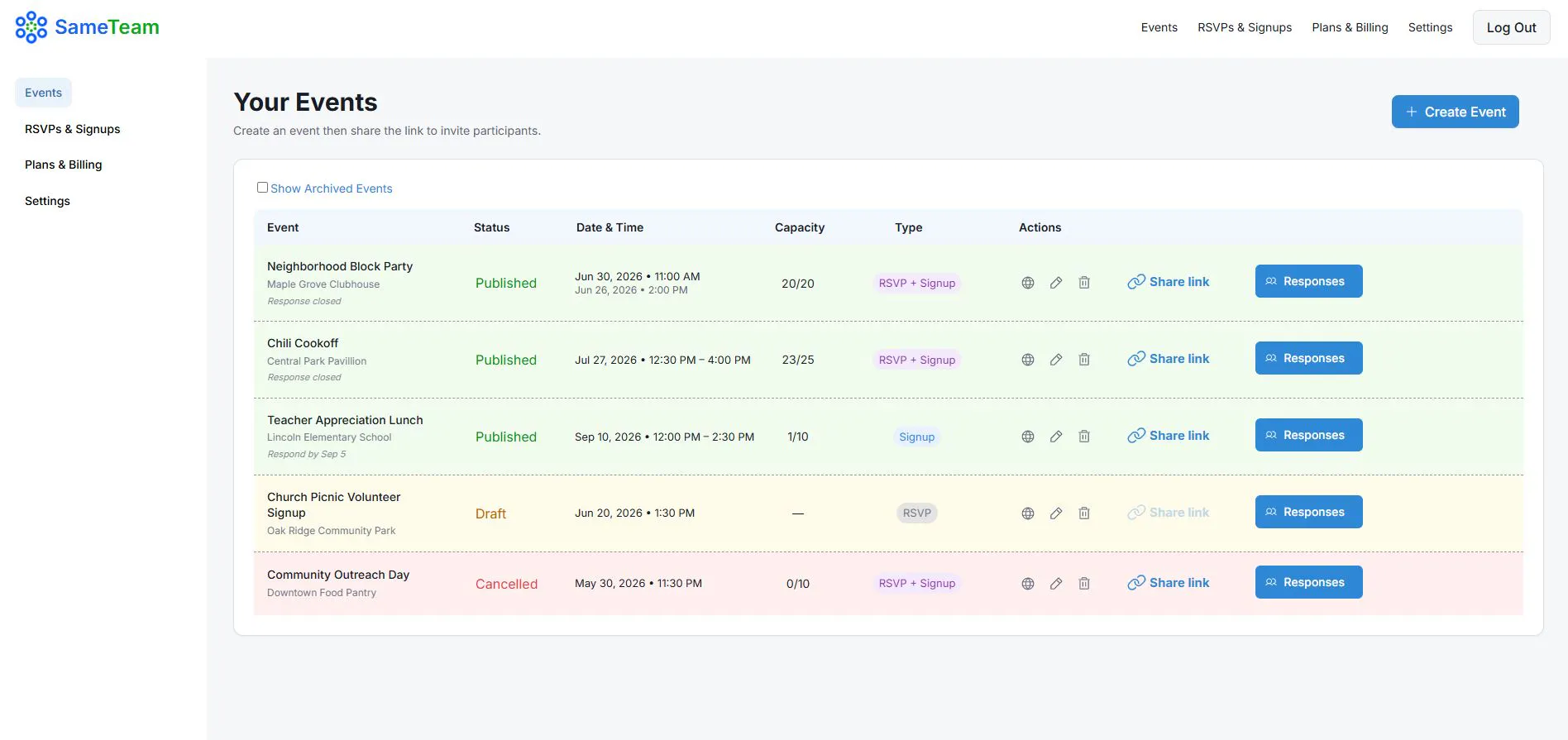The height and width of the screenshot is (740, 1568).
Task: Edit Neighborhood Block Party with pencil icon
Action: click(x=1056, y=283)
